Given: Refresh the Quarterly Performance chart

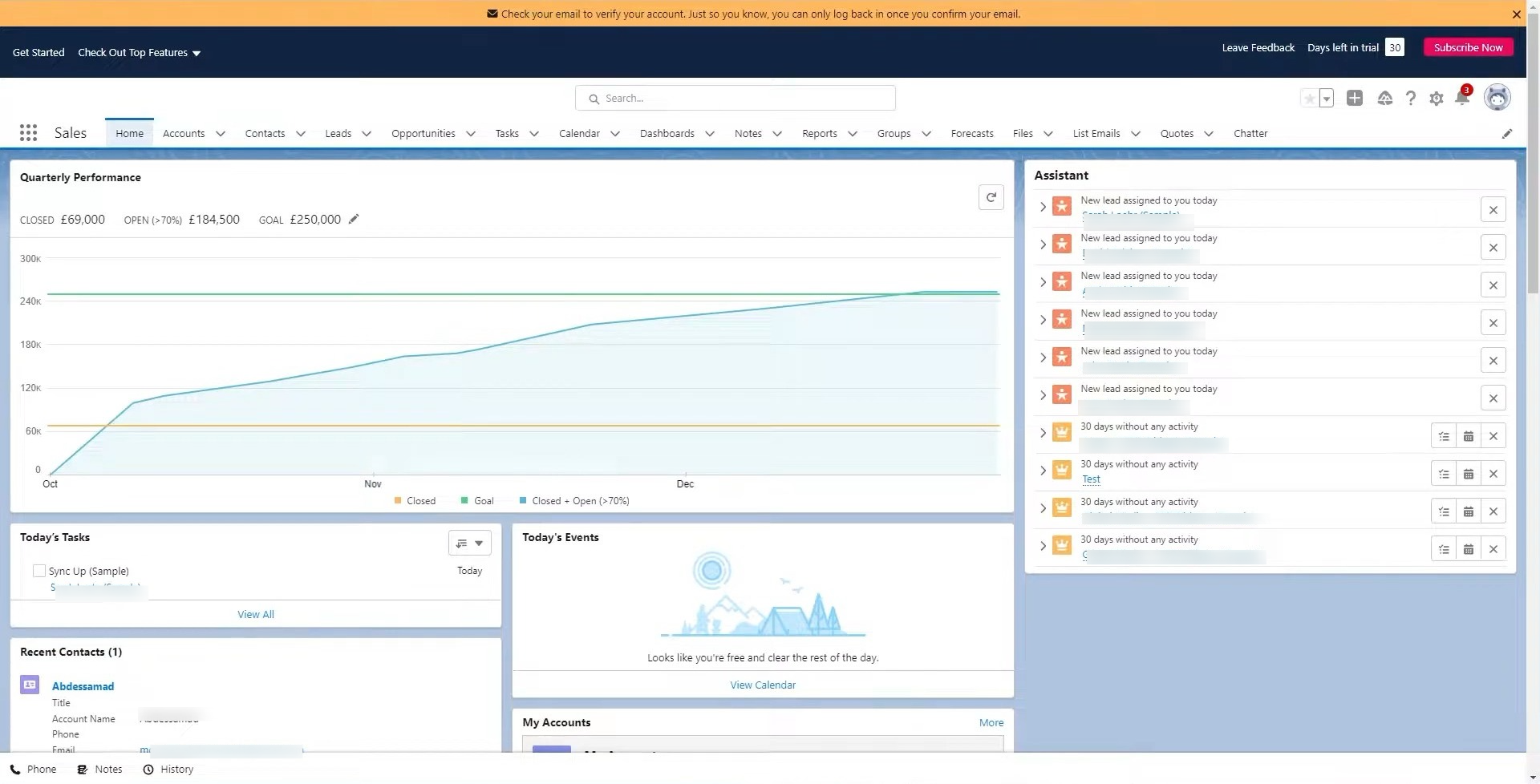Looking at the screenshot, I should click(x=991, y=197).
